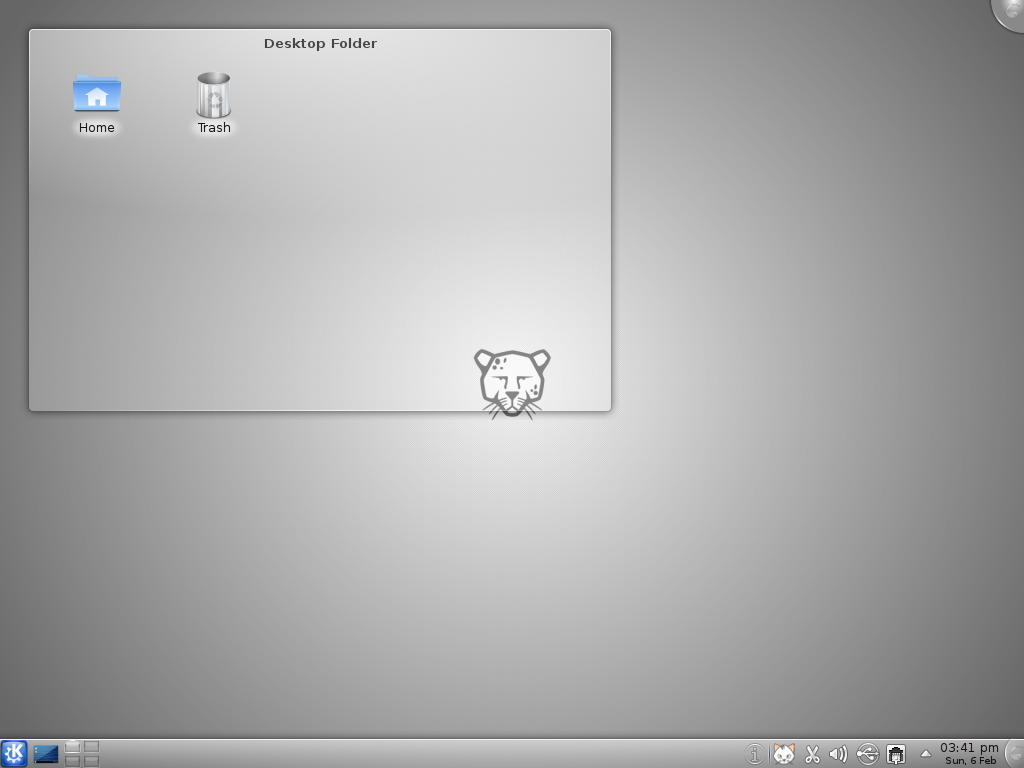This screenshot has width=1024, height=768.
Task: Switch to the top-right virtual desktop in pager
Action: point(91,747)
